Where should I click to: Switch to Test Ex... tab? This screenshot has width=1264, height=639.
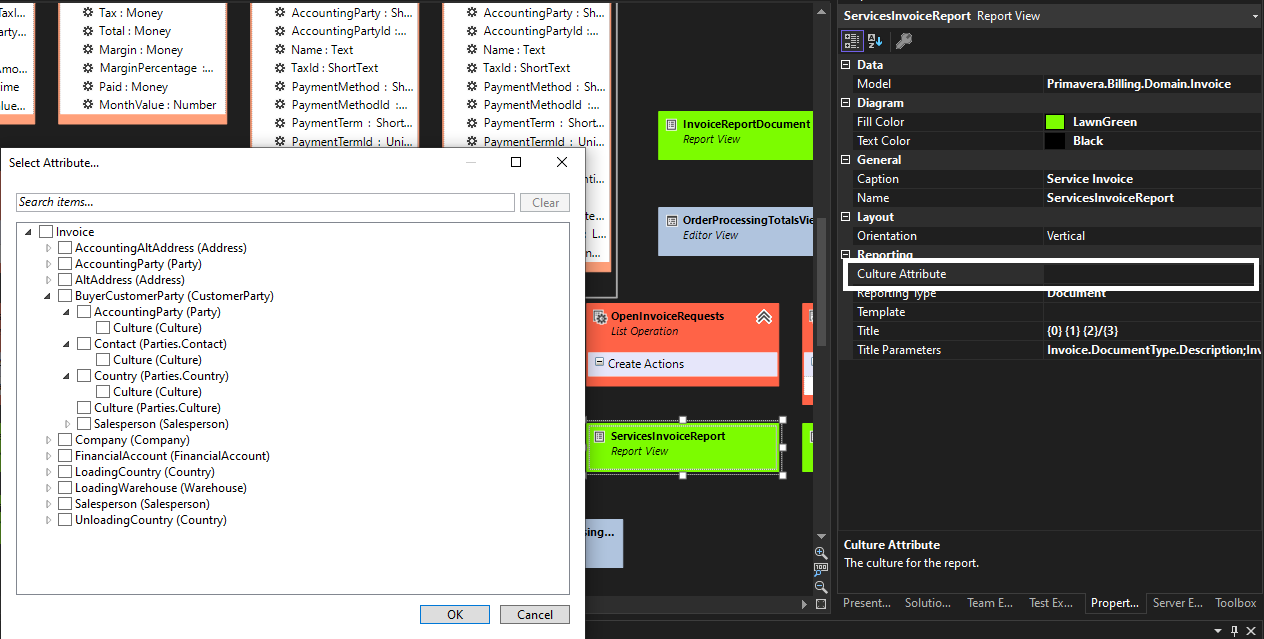pos(1051,603)
